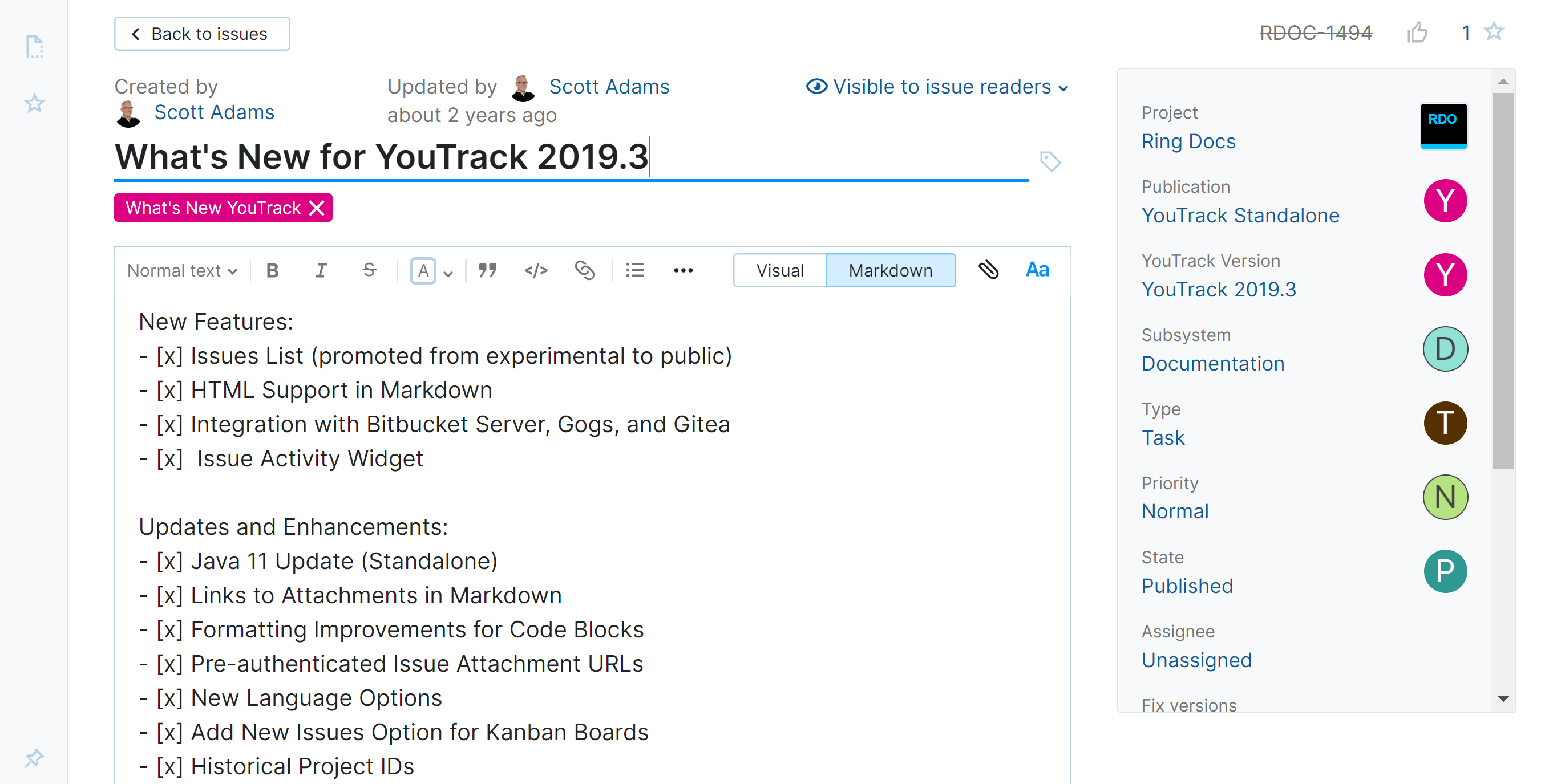Apply italic formatting in toolbar
The image size is (1561, 784).
[x=321, y=270]
